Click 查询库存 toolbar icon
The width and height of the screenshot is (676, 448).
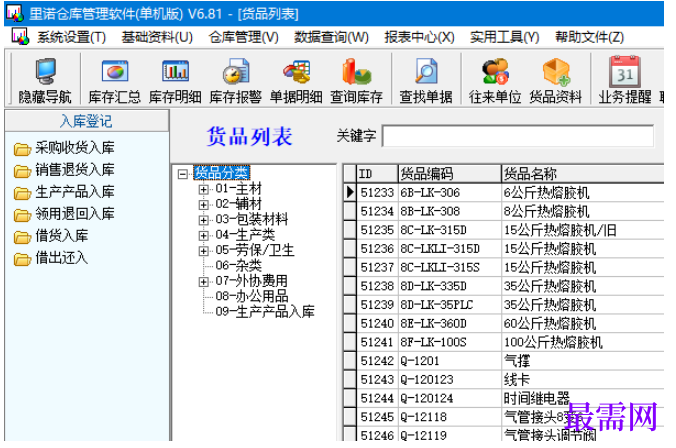[x=356, y=71]
